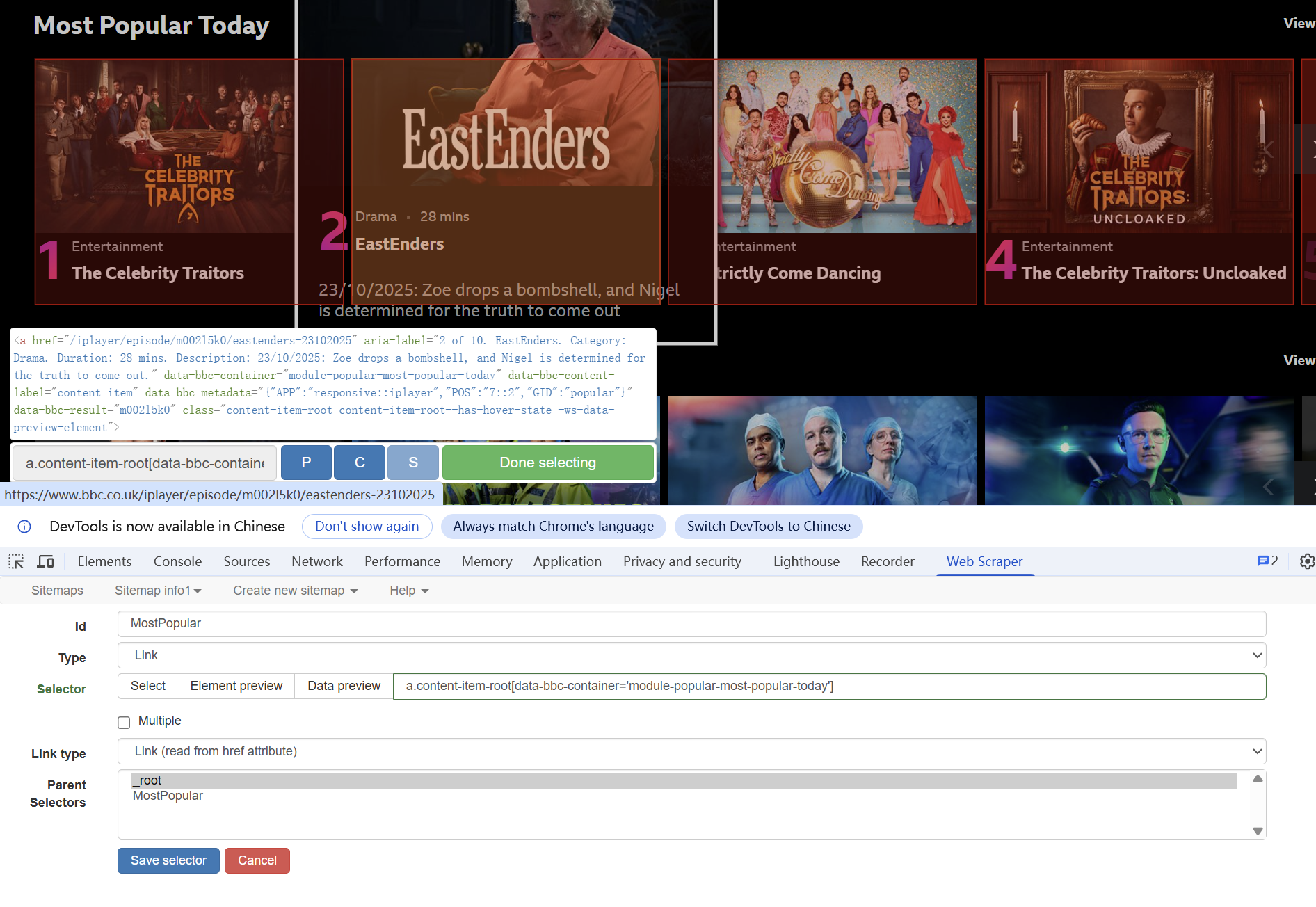Open the Sitemap info1 dropdown menu
This screenshot has width=1316, height=907.
pyautogui.click(x=158, y=591)
